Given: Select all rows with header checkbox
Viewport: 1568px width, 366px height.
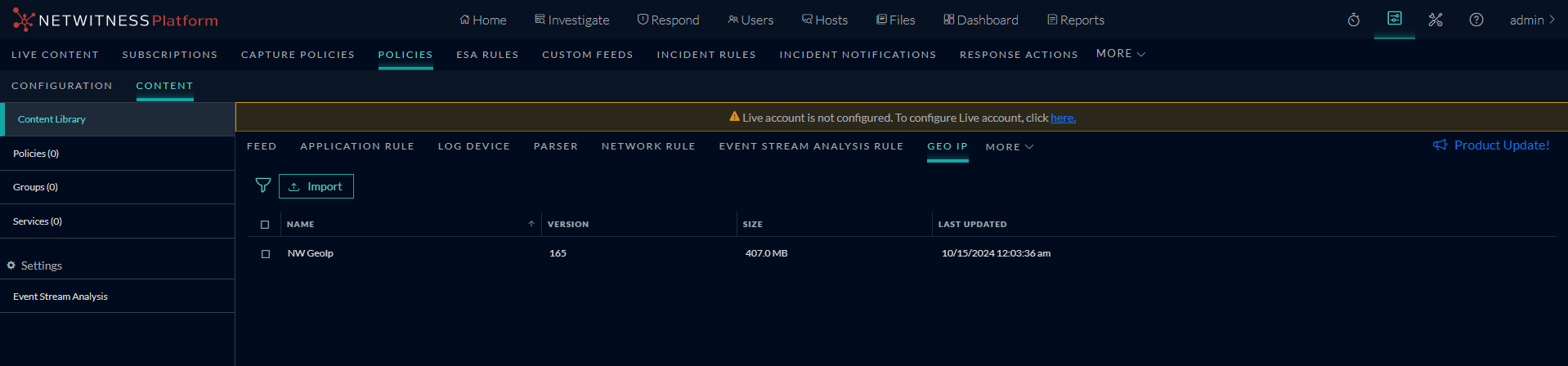Looking at the screenshot, I should coord(265,225).
